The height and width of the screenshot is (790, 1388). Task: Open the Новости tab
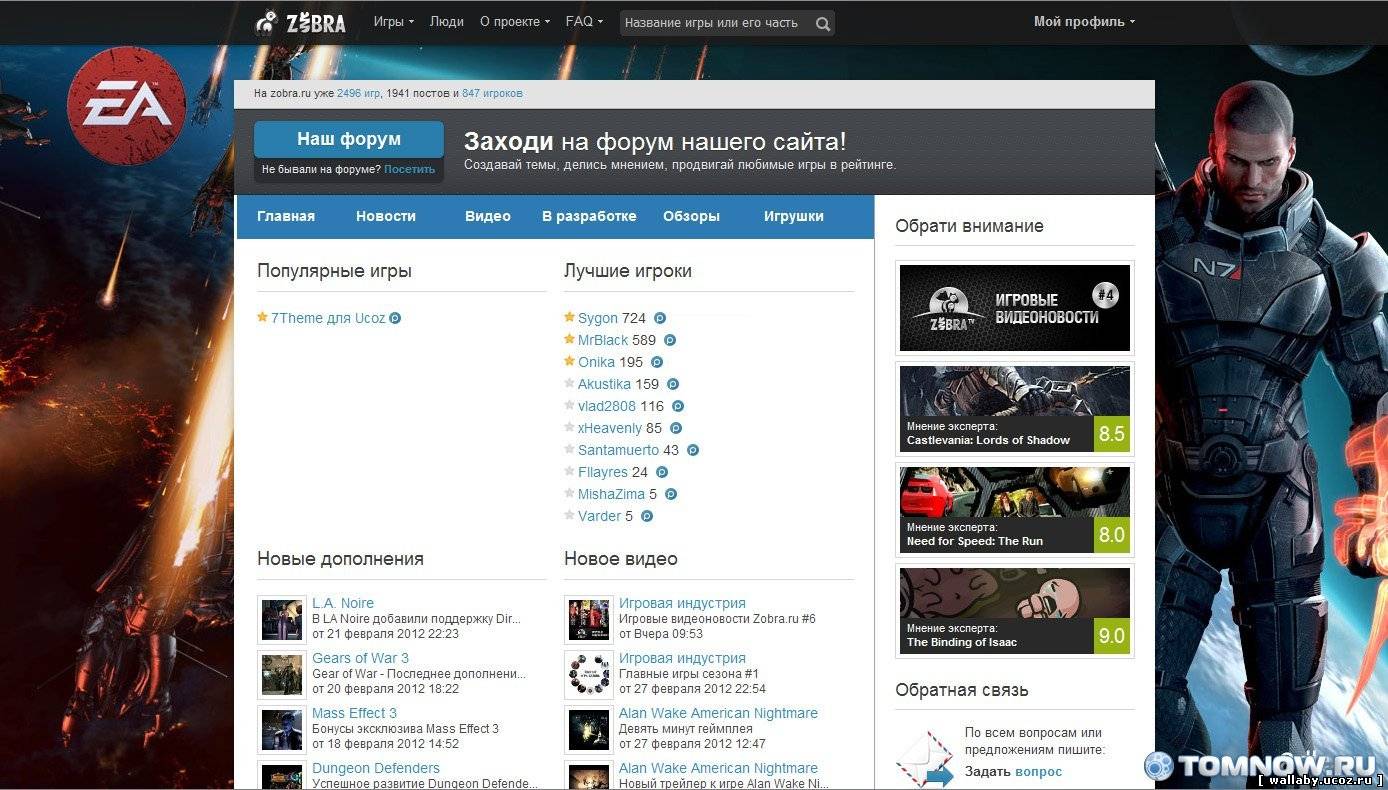pos(386,216)
